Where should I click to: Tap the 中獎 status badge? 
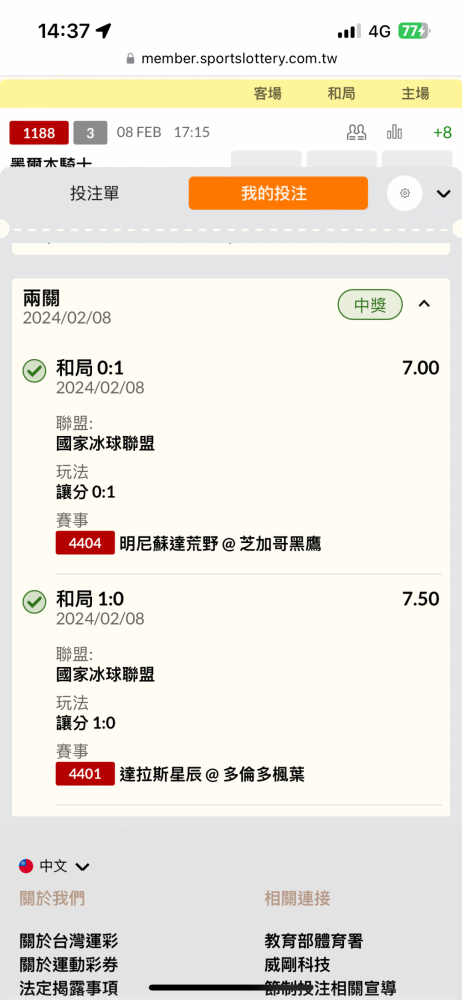370,305
